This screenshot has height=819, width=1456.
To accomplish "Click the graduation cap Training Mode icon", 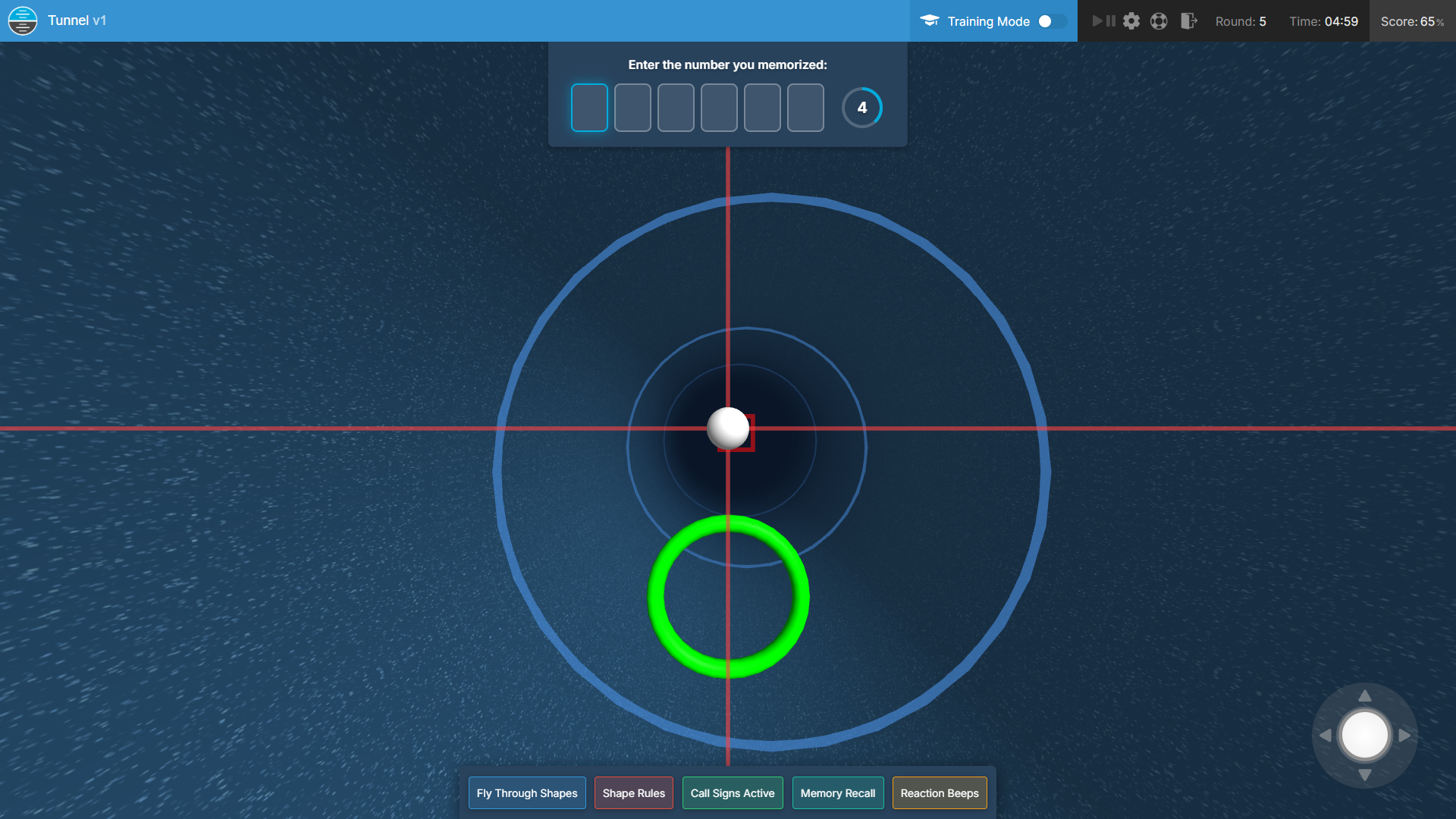I will point(930,21).
